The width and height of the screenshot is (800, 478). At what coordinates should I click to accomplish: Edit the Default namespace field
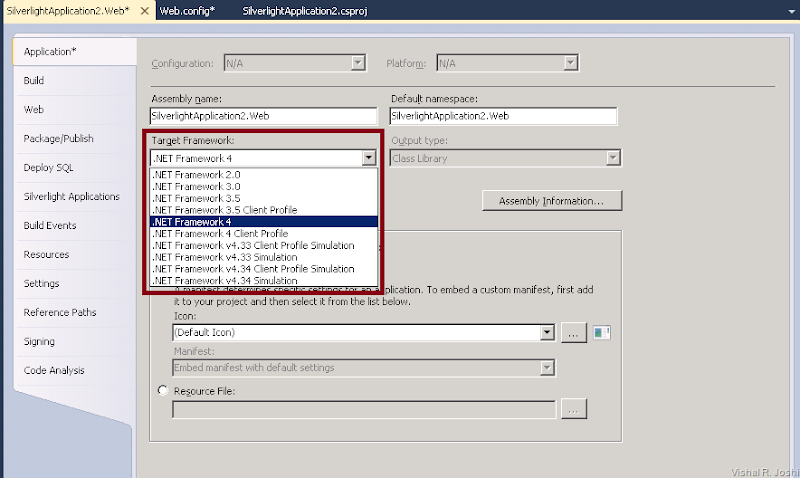(x=503, y=116)
